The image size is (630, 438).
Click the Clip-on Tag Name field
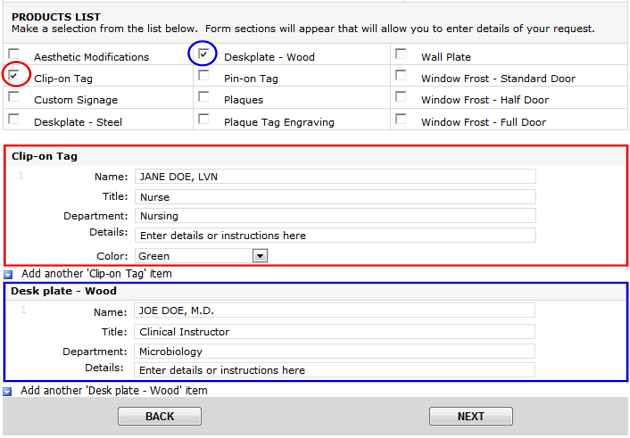[335, 177]
